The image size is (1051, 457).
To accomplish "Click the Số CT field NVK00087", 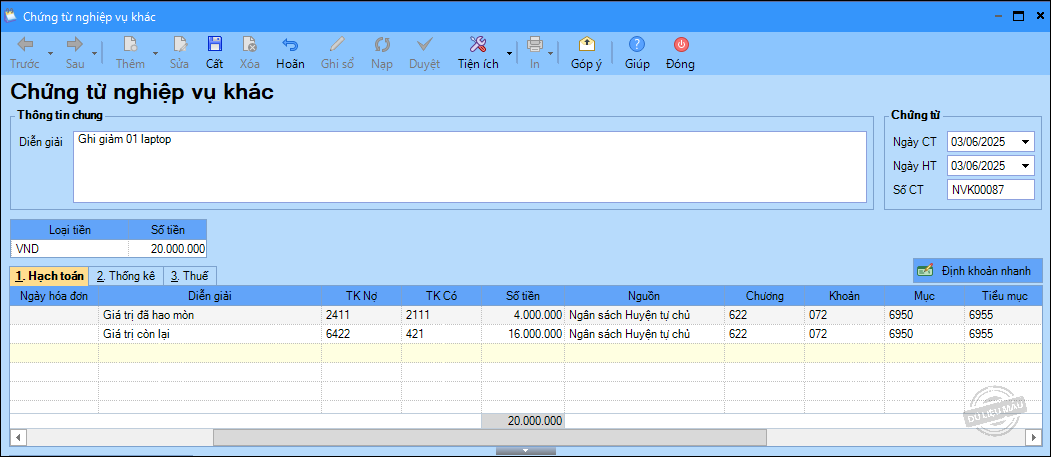I will [990, 190].
